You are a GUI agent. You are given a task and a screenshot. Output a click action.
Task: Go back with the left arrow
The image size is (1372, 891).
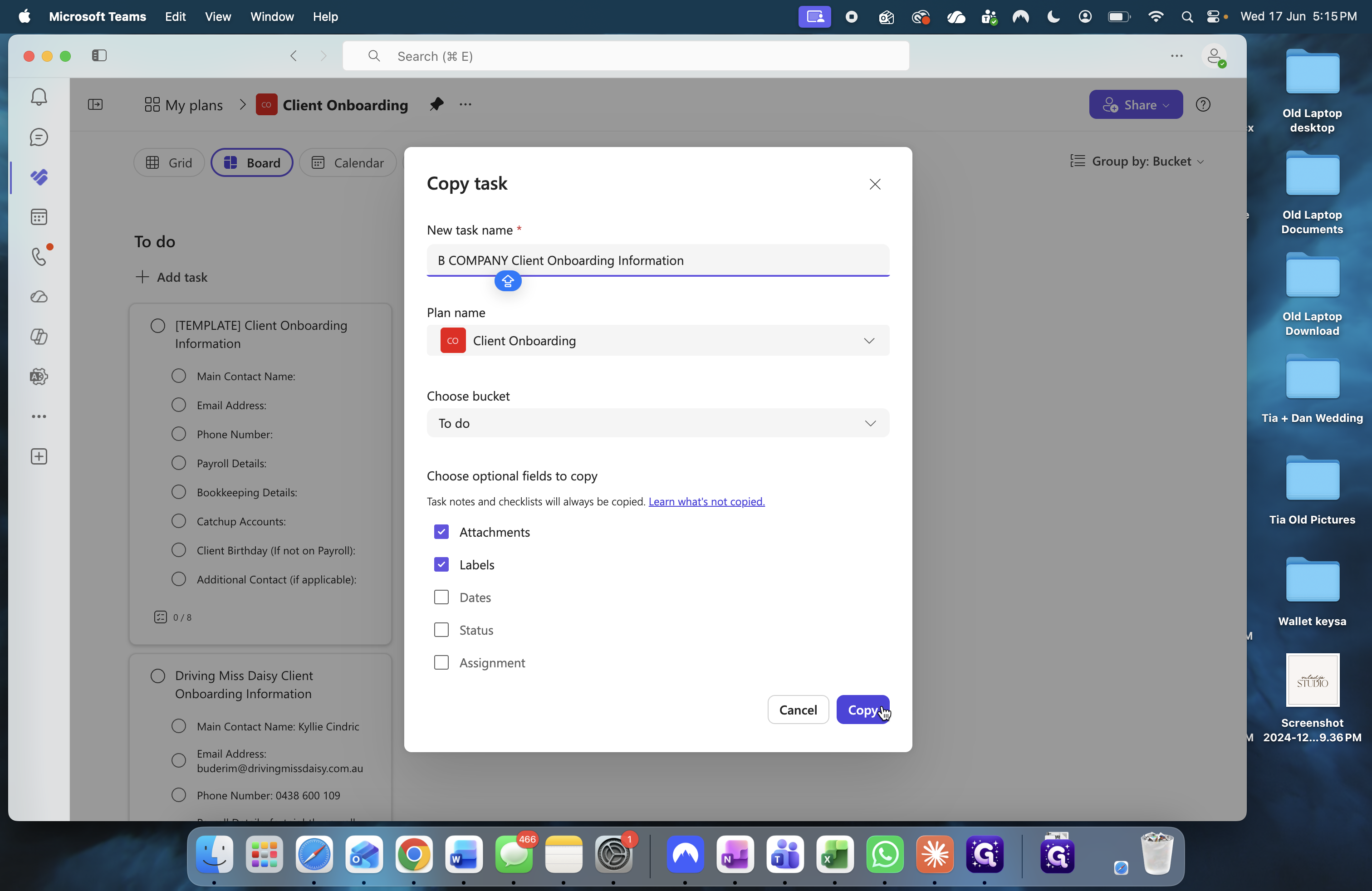coord(294,56)
